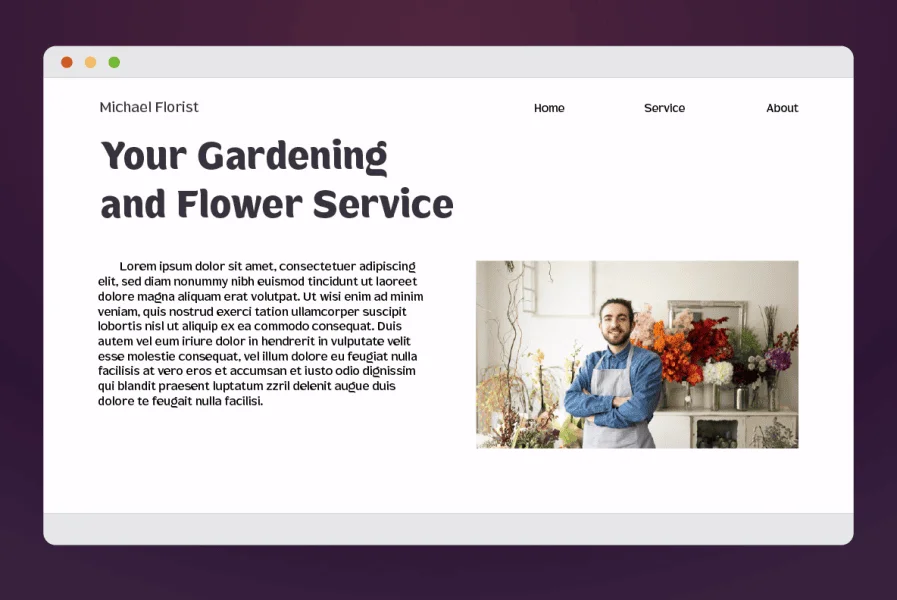Screen dimensions: 897x600
Task: Click the red close dot
Action: coord(67,62)
